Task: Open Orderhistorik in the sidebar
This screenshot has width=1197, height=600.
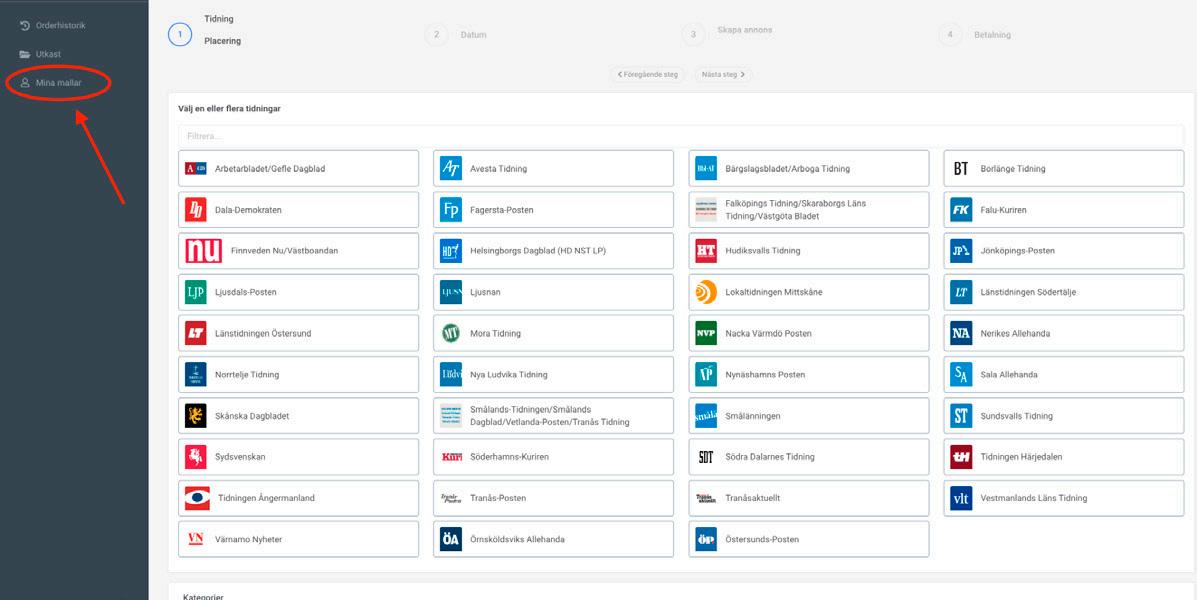Action: point(53,25)
